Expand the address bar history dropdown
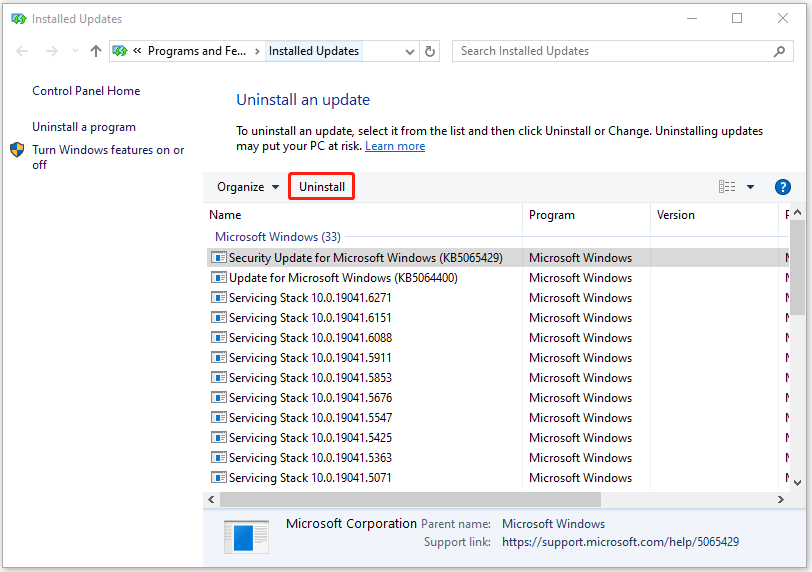The height and width of the screenshot is (572, 812). 410,51
